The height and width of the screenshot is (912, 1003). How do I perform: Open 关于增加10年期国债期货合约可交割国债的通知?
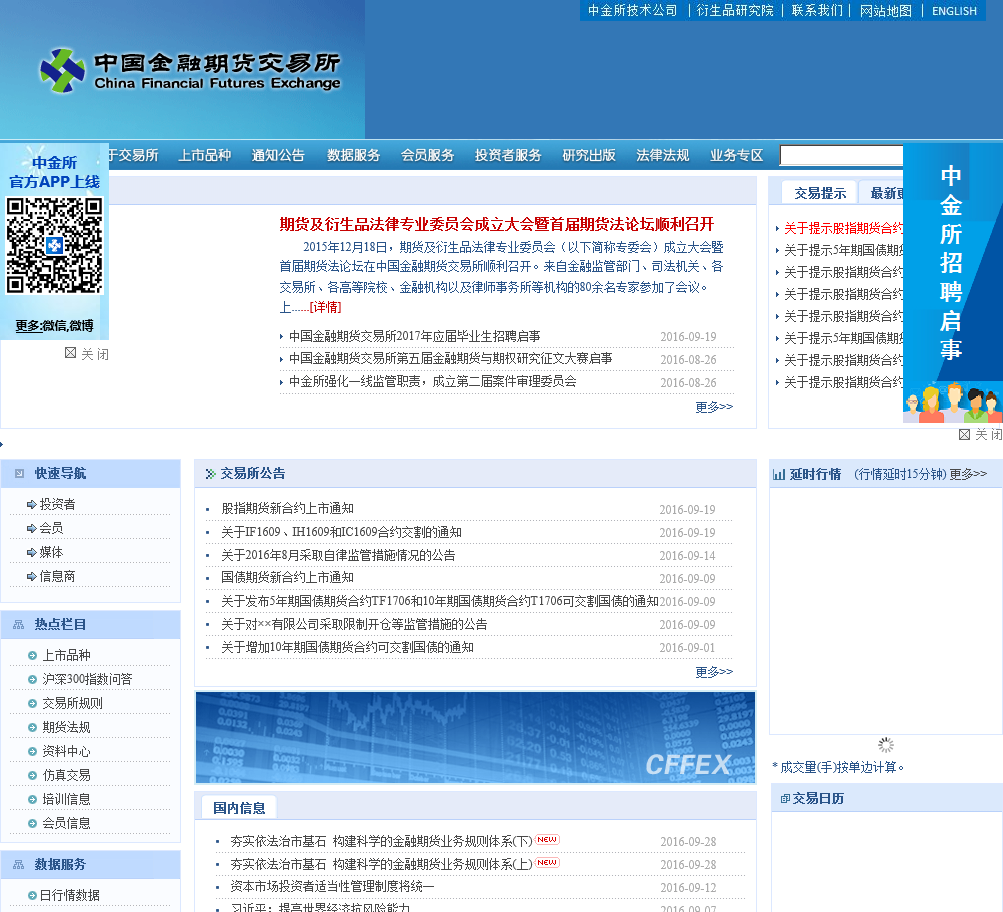click(x=347, y=647)
